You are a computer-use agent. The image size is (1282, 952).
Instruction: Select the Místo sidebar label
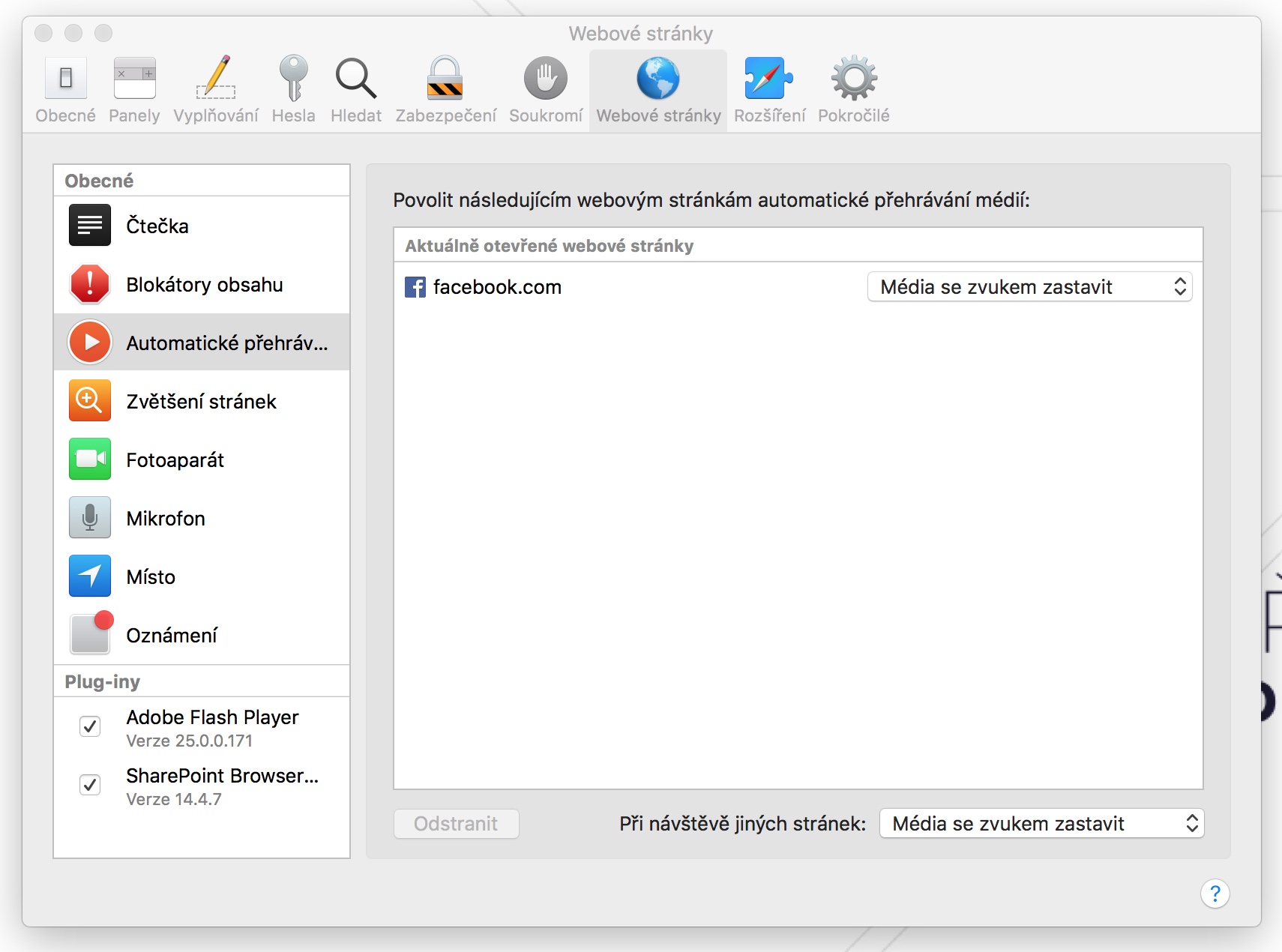pyautogui.click(x=151, y=577)
